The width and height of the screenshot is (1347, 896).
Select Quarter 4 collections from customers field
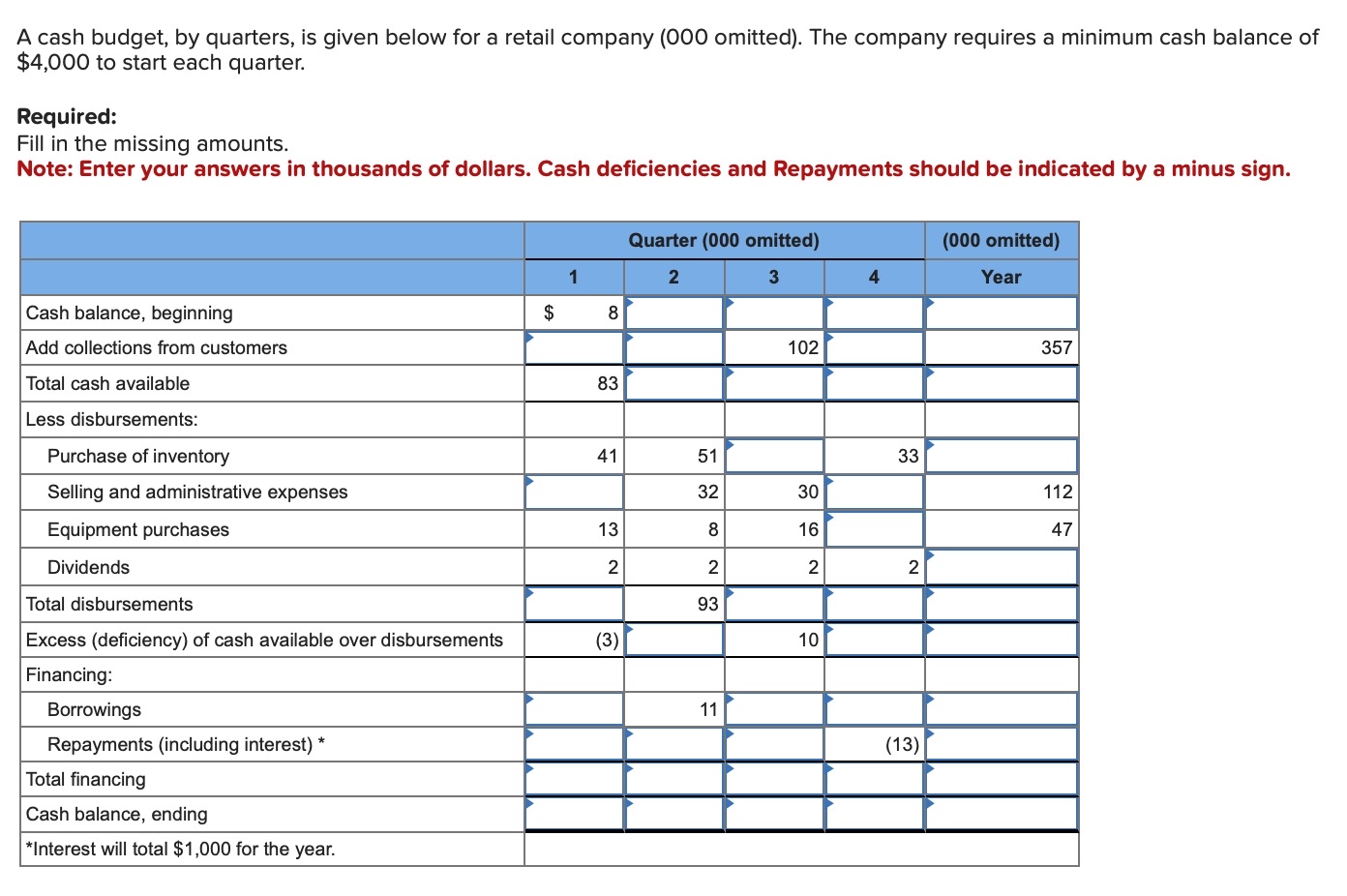pyautogui.click(x=875, y=347)
